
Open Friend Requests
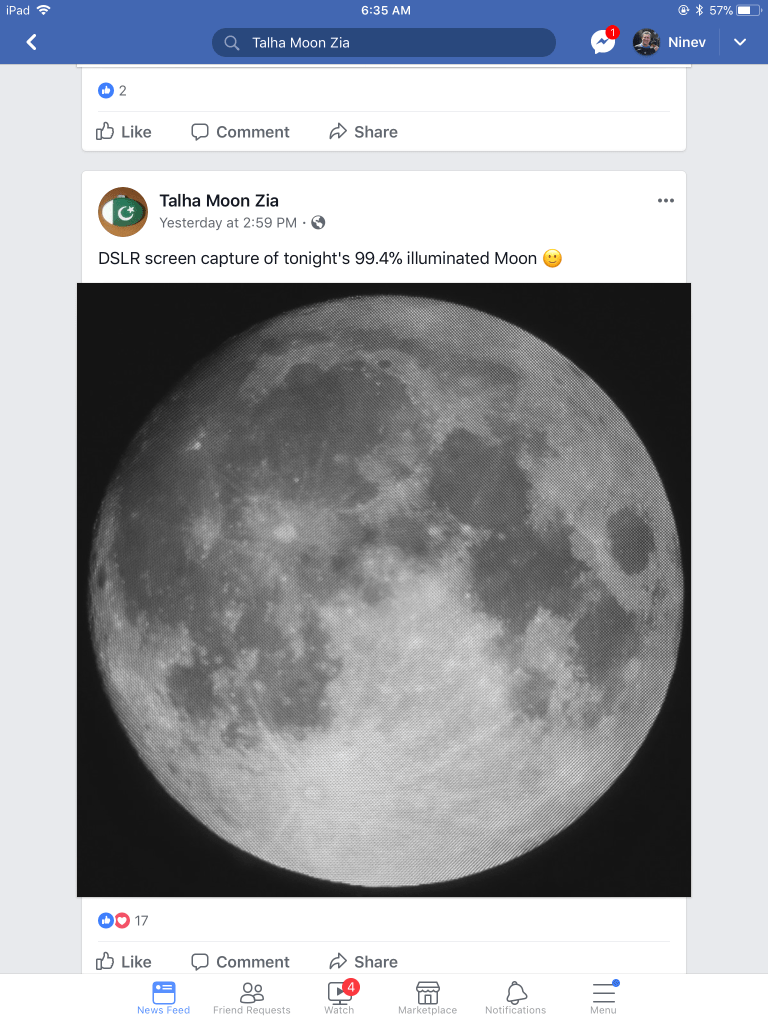(x=252, y=996)
